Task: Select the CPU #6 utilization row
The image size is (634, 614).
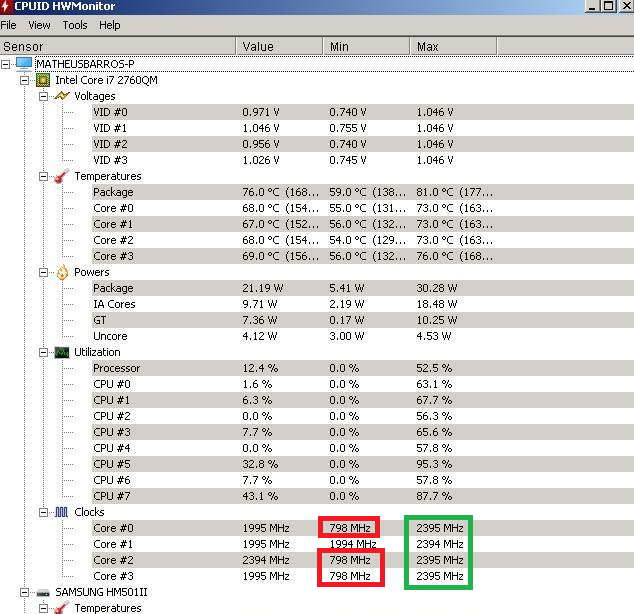Action: (x=363, y=480)
